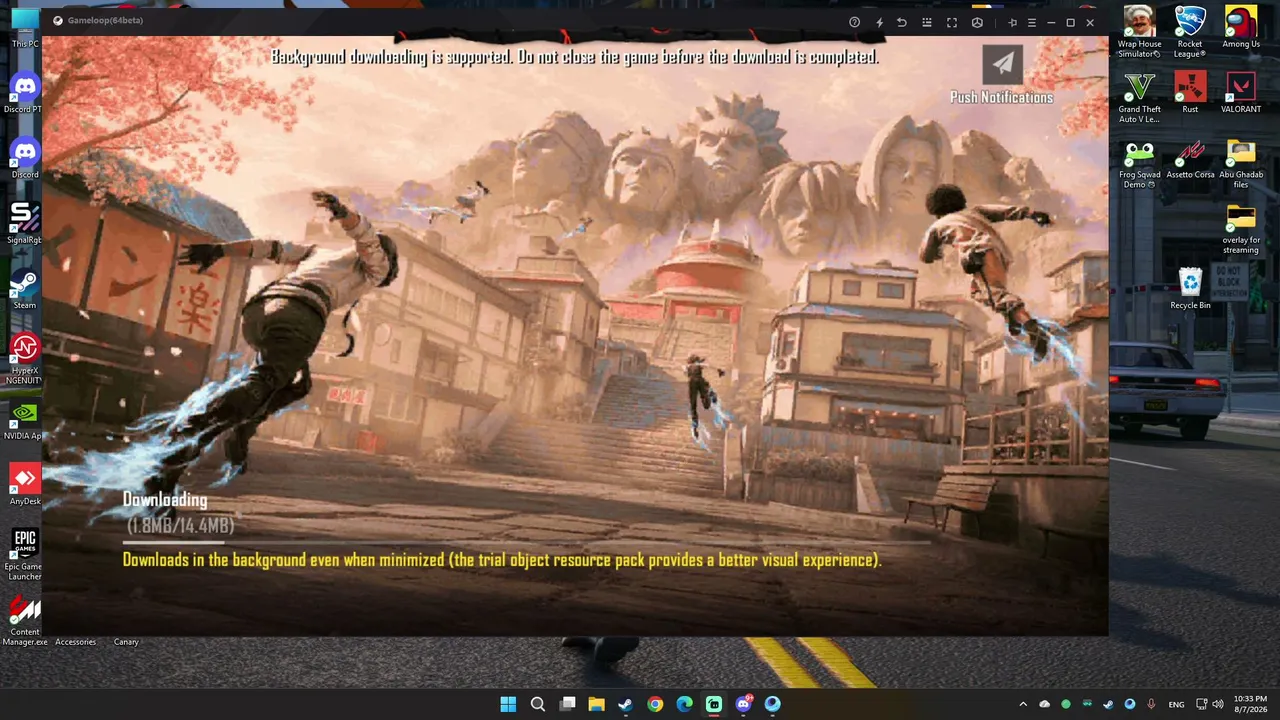Screen dimensions: 1280x720
Task: Select the Wrap House Simulator desktop icon
Action: pyautogui.click(x=1139, y=32)
